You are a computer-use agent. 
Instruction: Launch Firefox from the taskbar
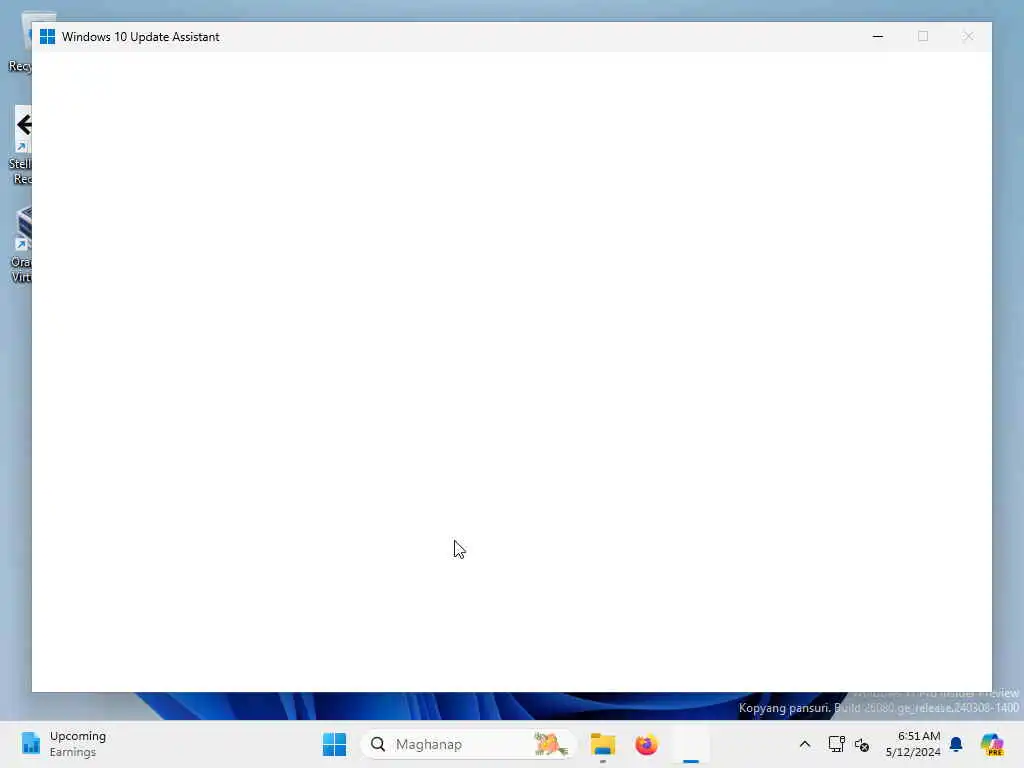point(647,744)
